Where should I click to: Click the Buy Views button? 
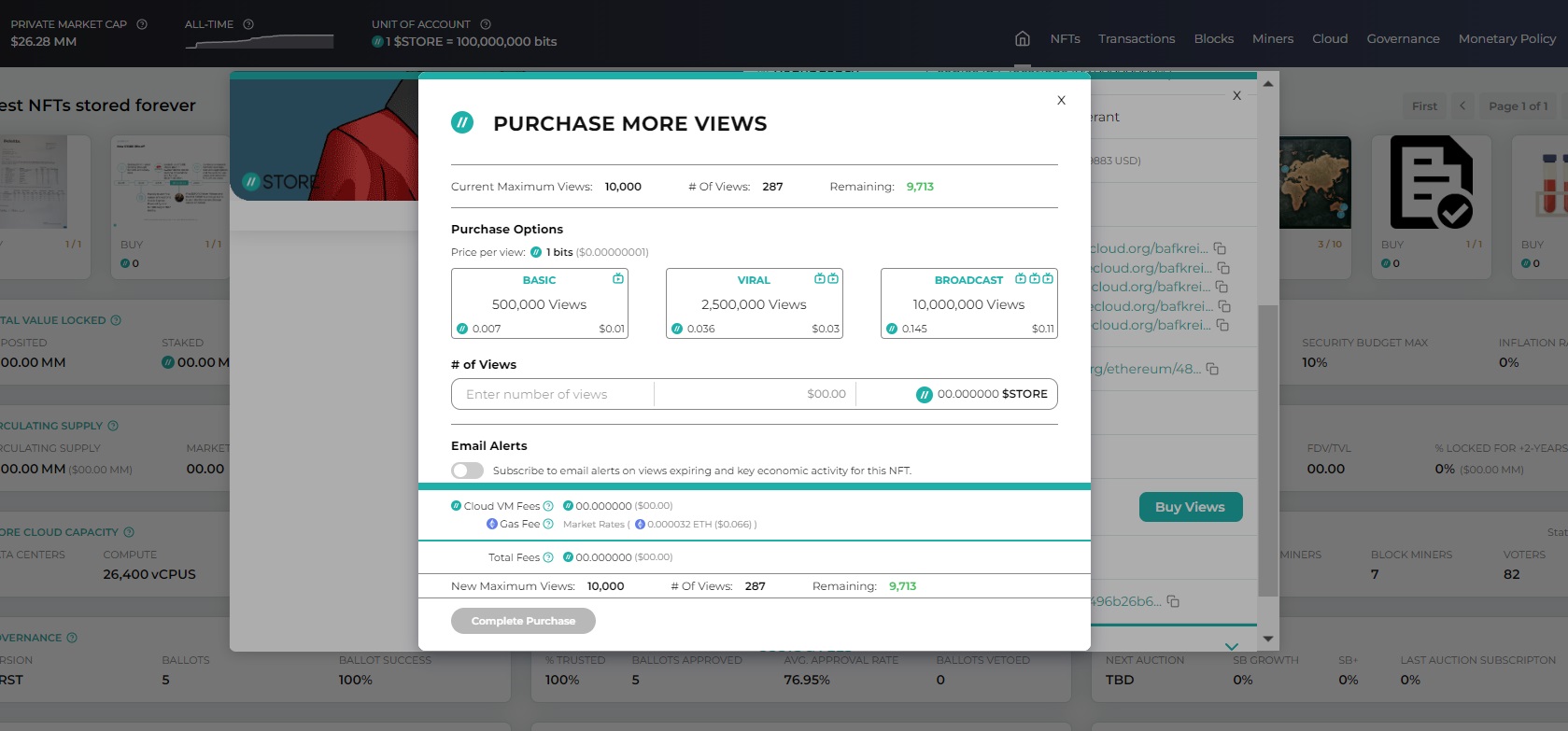(x=1191, y=507)
